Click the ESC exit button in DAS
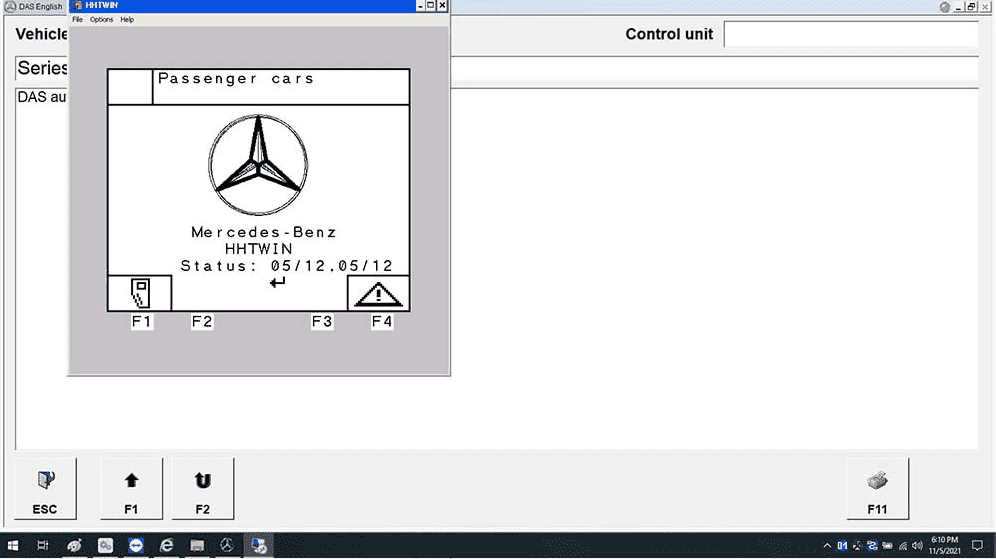 click(45, 488)
